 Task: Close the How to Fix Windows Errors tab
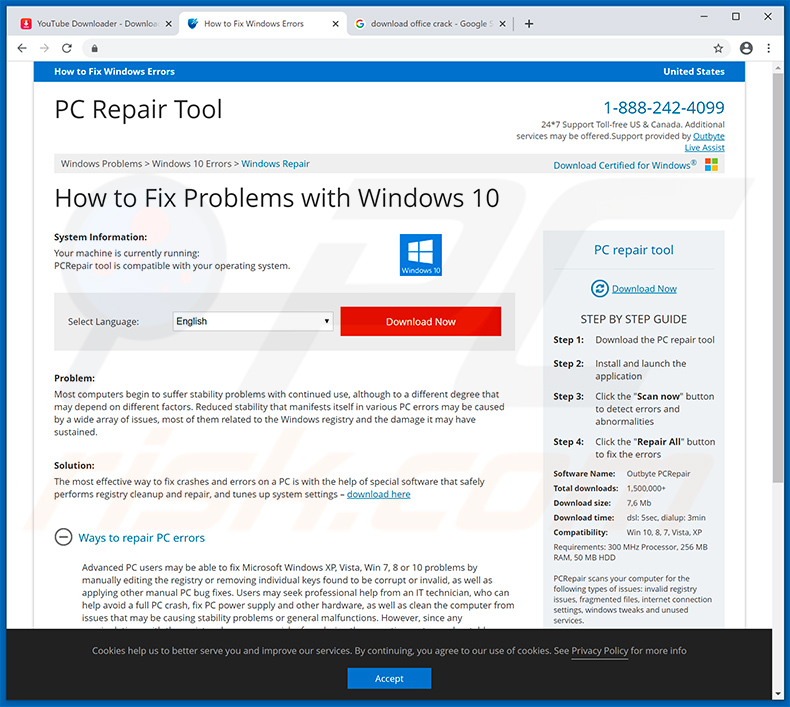(336, 24)
